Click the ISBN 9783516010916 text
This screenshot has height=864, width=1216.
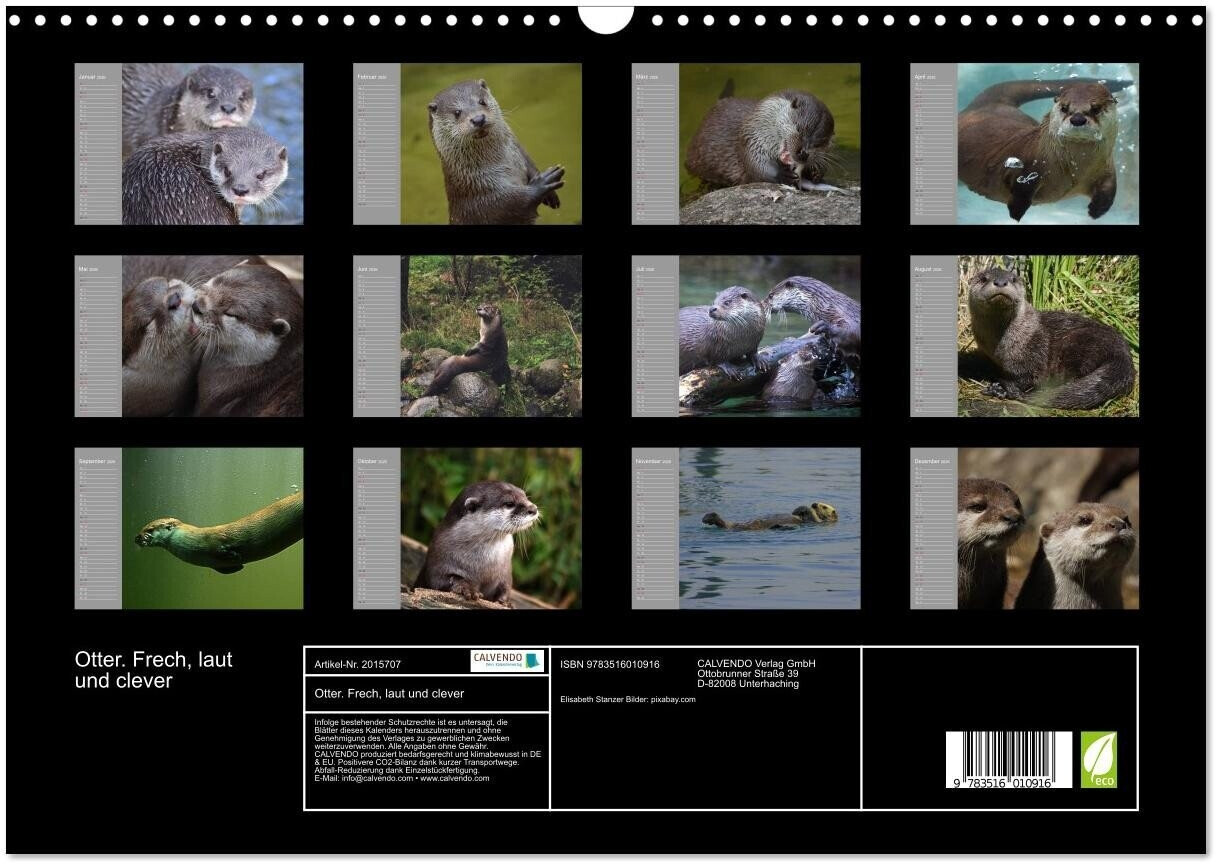(610, 664)
